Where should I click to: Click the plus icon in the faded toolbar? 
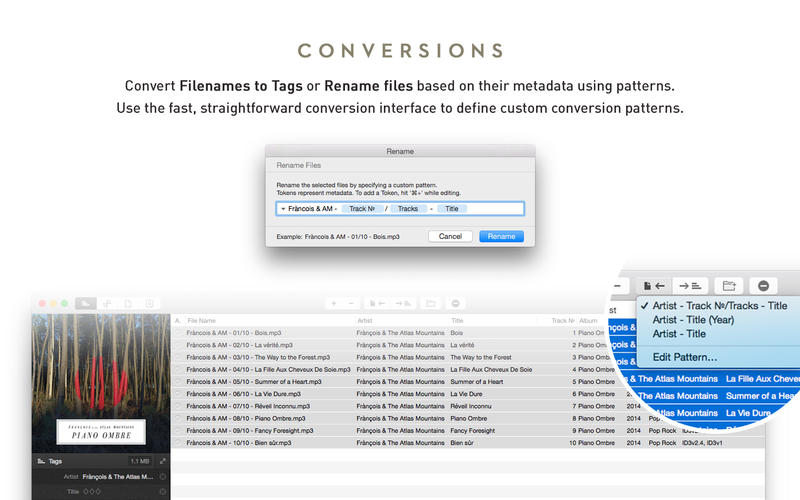click(333, 303)
